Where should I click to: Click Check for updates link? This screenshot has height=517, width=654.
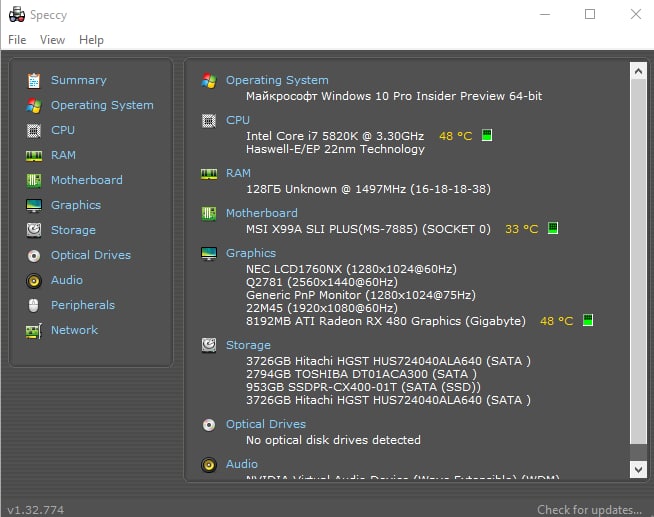(589, 510)
